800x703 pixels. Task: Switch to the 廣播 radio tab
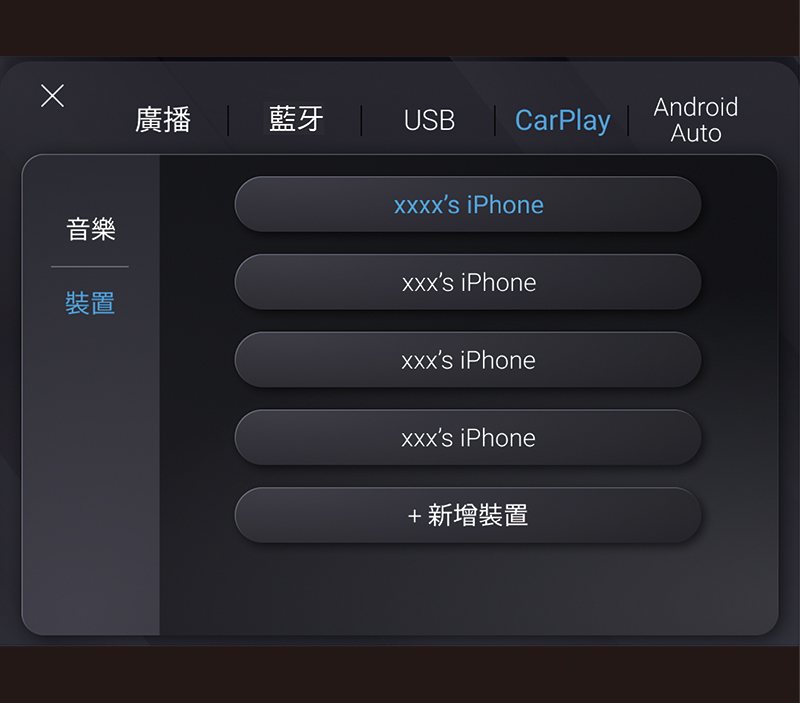pos(163,120)
